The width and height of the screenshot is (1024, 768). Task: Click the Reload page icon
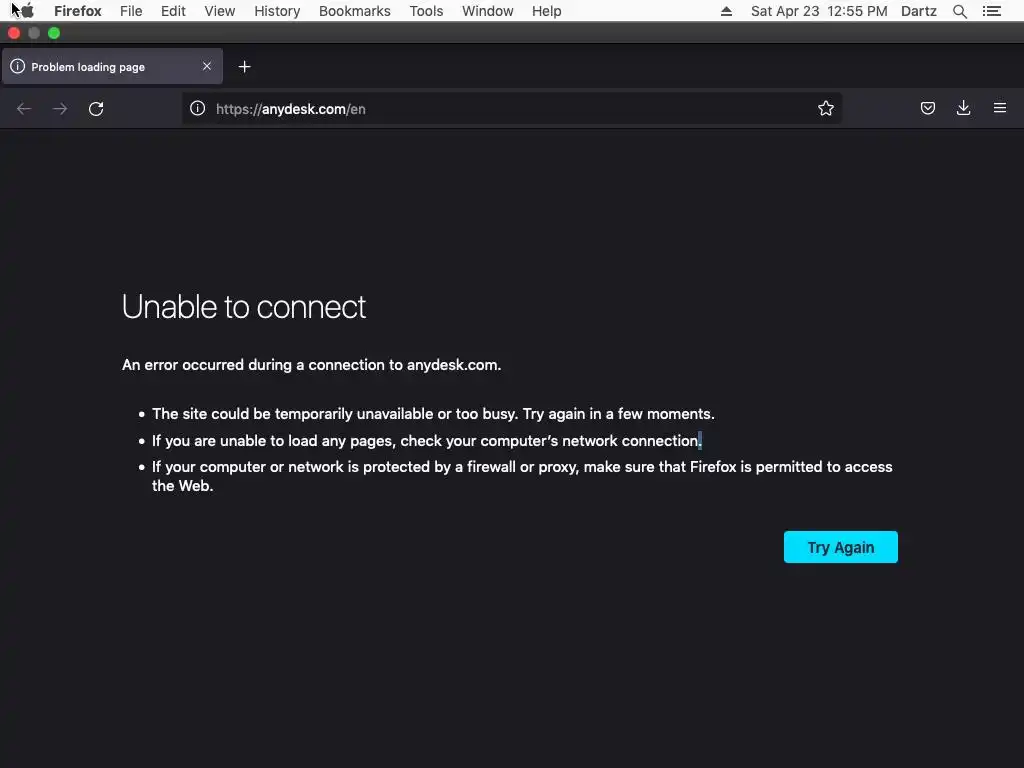click(x=96, y=108)
